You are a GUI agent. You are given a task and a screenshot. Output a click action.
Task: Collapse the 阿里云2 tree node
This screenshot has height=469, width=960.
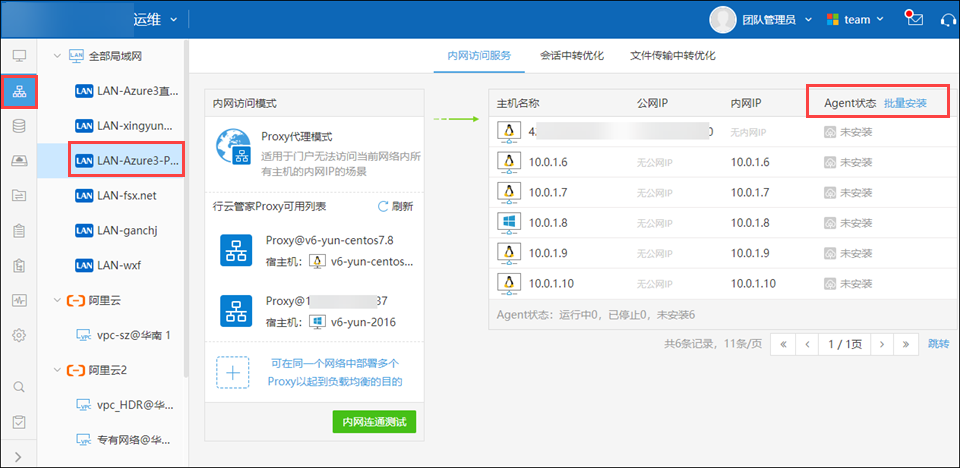tap(56, 370)
